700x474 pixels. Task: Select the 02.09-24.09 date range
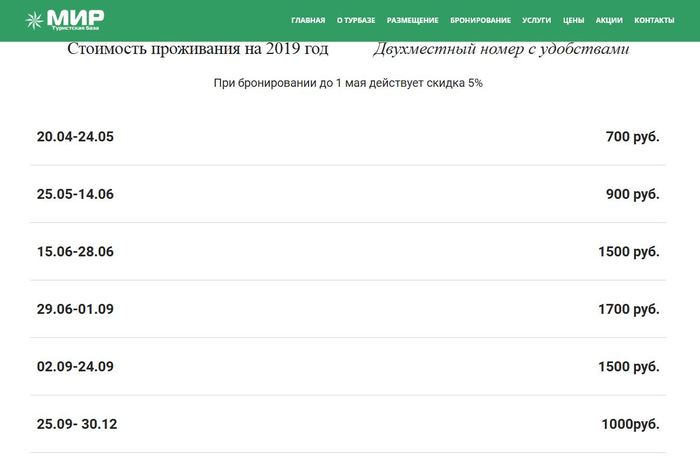(75, 367)
